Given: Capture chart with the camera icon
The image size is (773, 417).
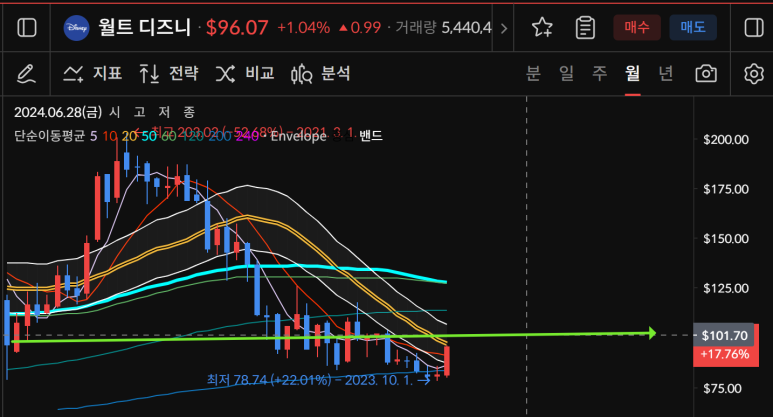Looking at the screenshot, I should 706,74.
